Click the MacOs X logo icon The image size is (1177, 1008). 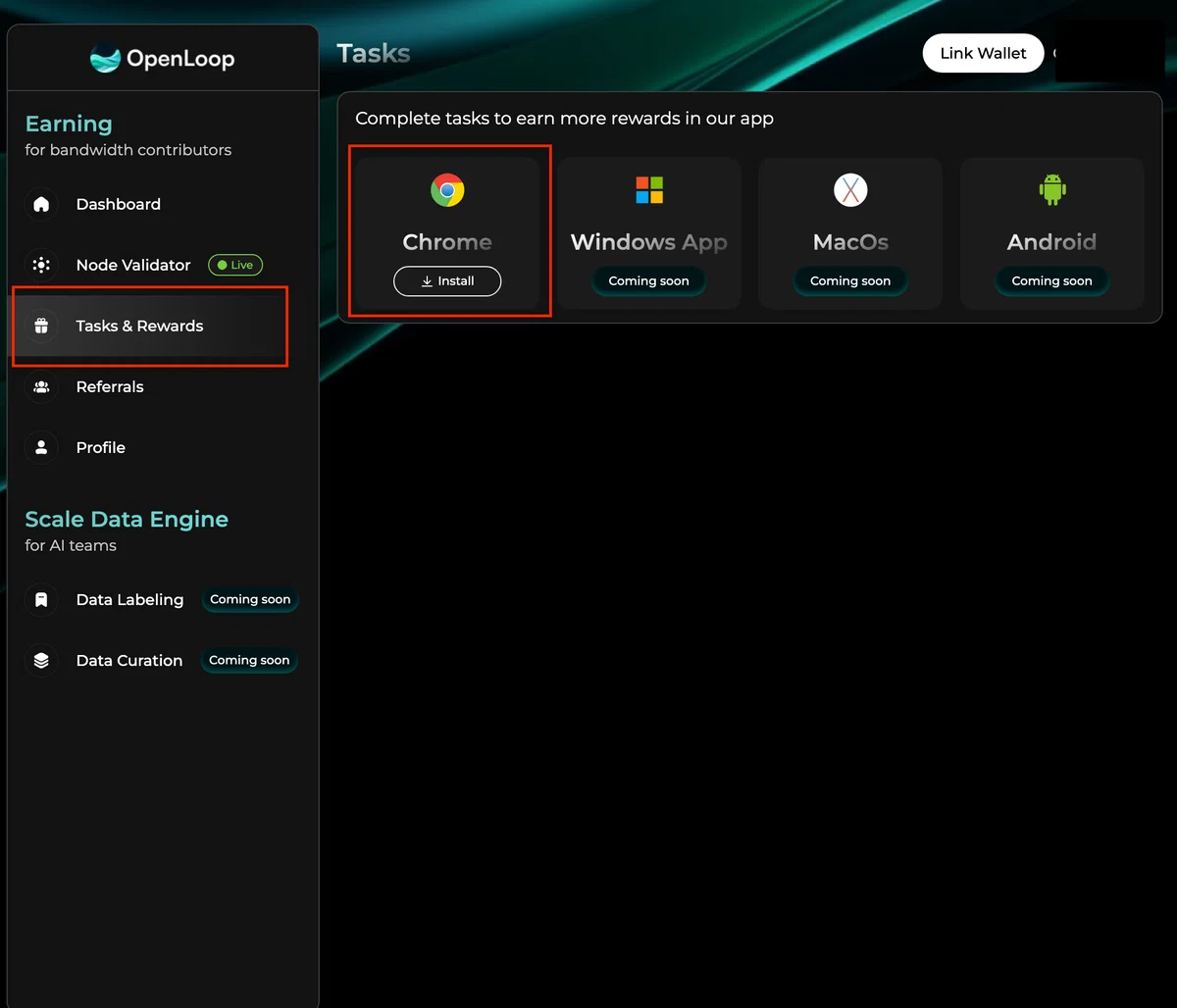(x=850, y=190)
